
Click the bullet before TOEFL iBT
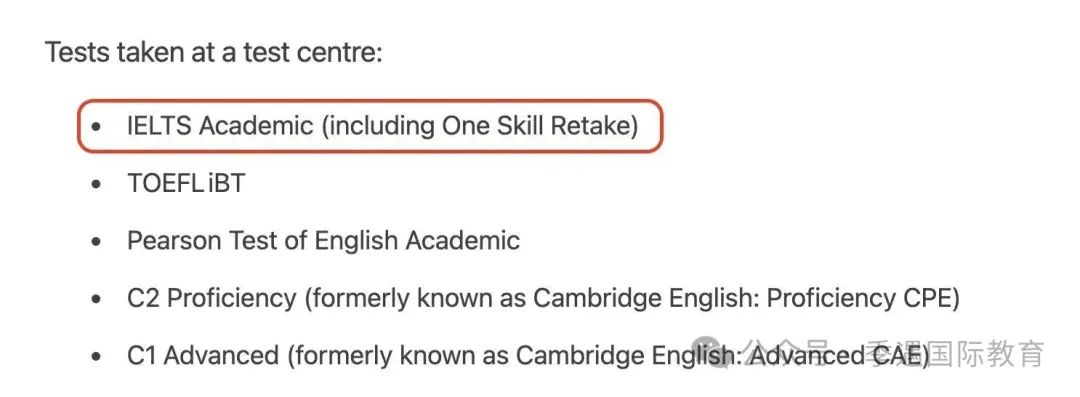click(96, 184)
